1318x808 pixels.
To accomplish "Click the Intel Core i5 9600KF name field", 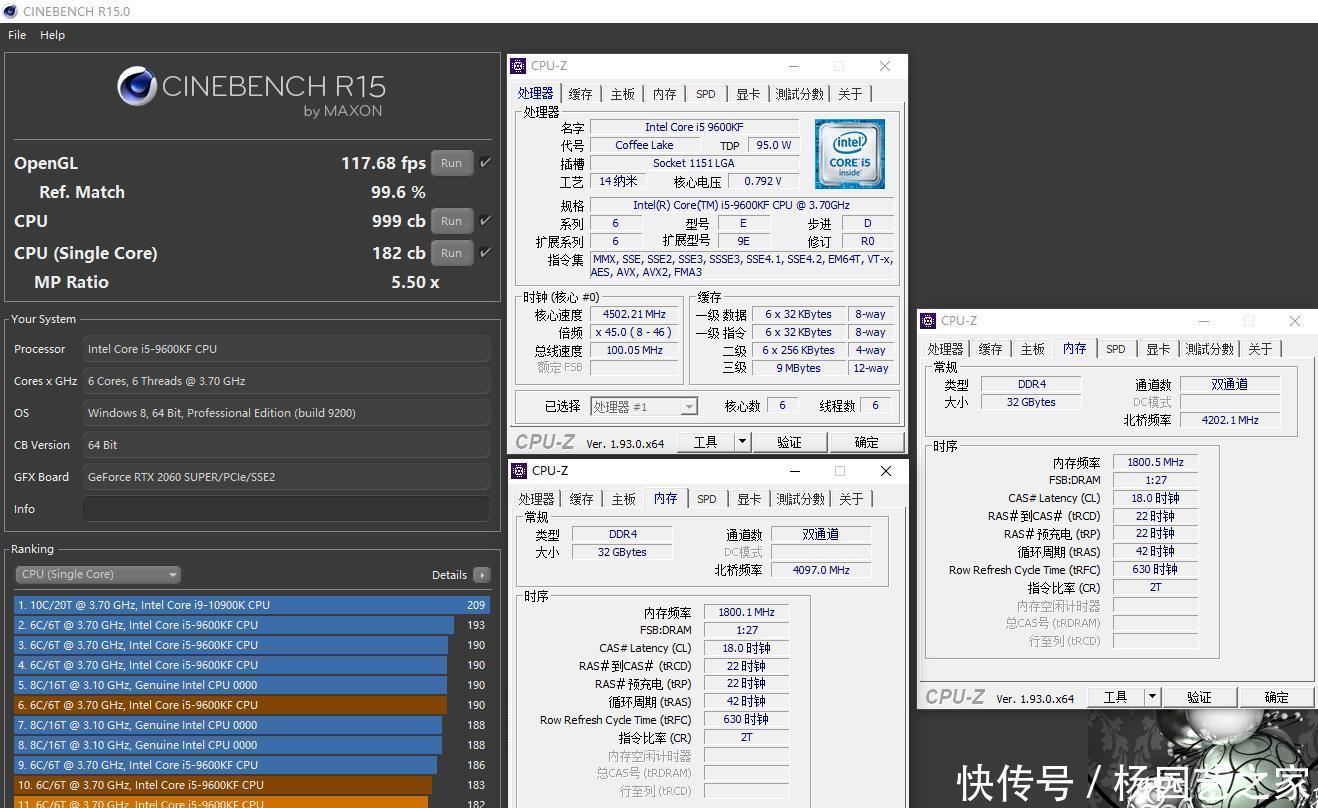I will [694, 127].
